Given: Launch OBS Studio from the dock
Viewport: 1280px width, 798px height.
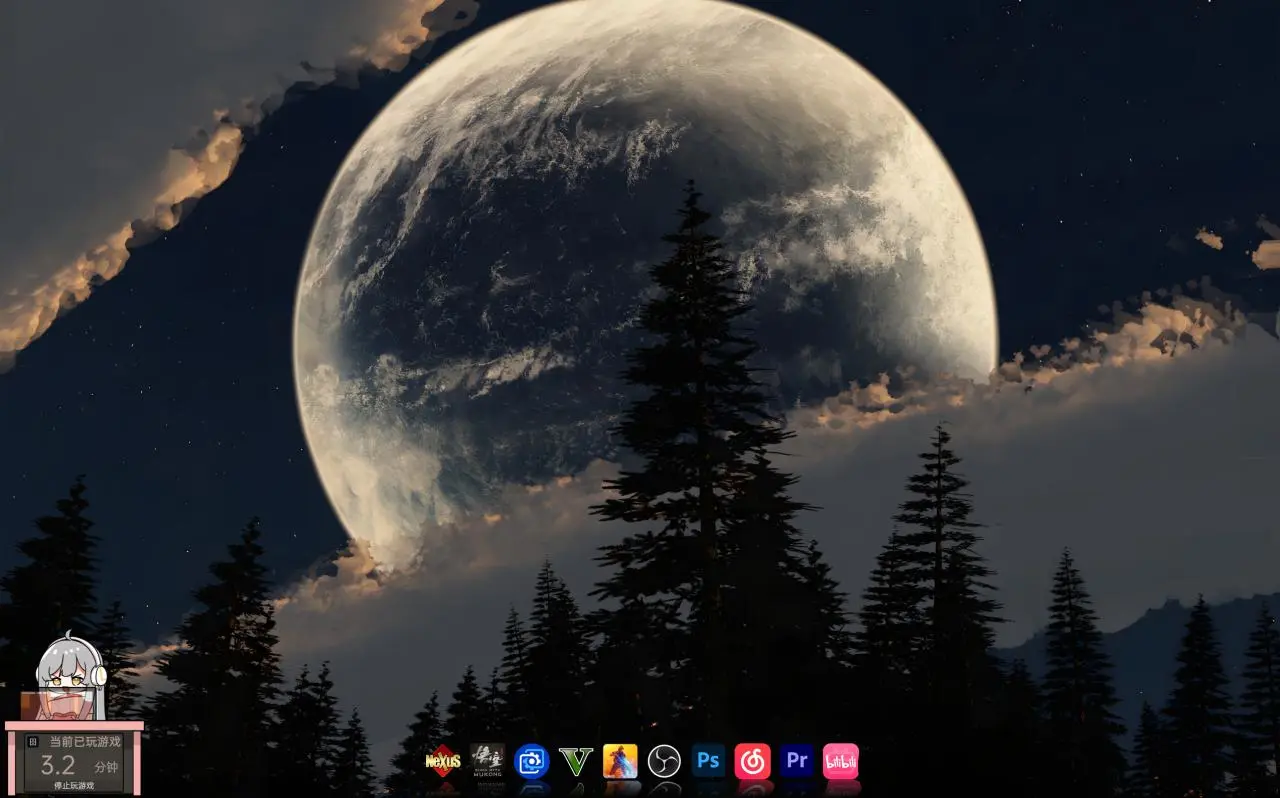Looking at the screenshot, I should click(x=664, y=761).
